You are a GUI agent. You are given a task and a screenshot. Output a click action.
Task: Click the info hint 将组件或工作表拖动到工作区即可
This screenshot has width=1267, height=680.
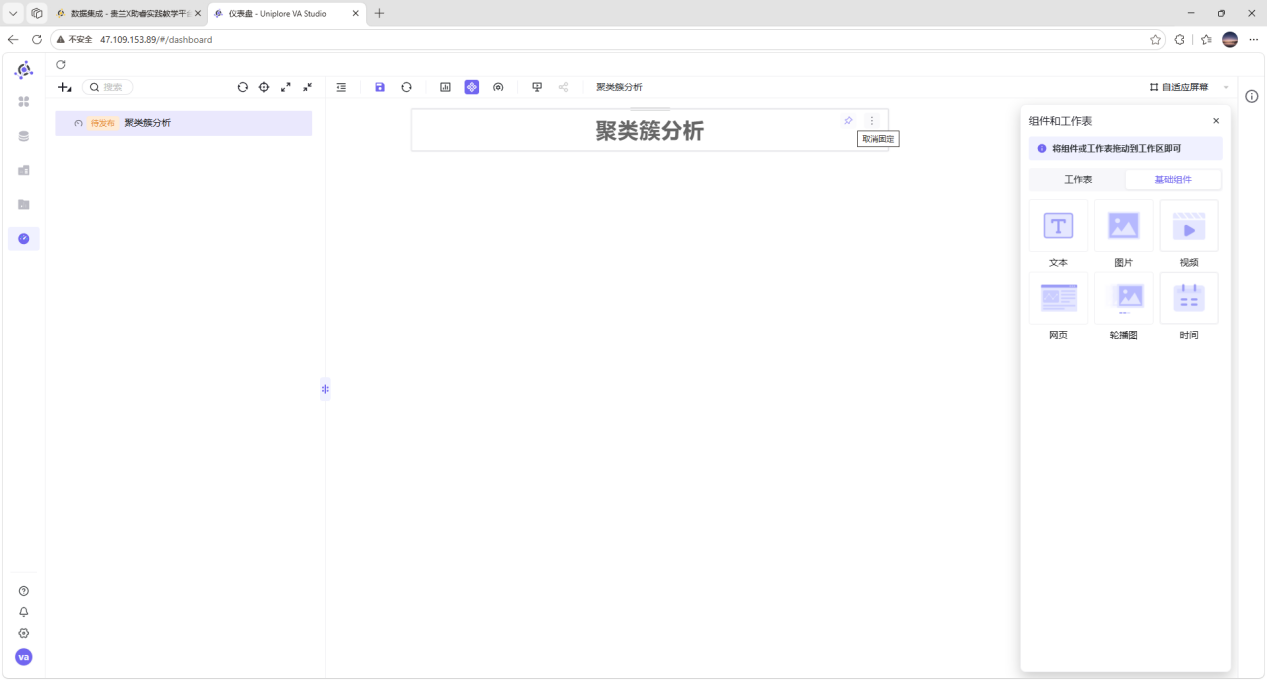pos(1125,148)
